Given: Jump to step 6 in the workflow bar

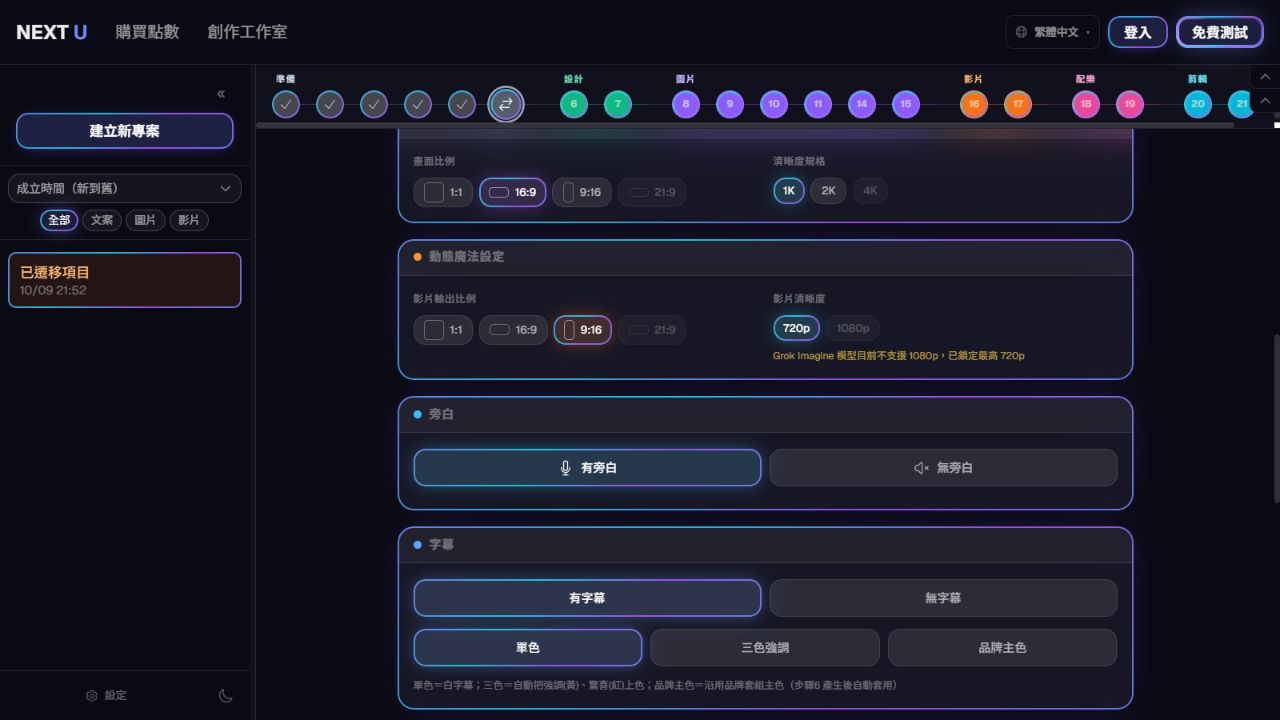Looking at the screenshot, I should (574, 104).
